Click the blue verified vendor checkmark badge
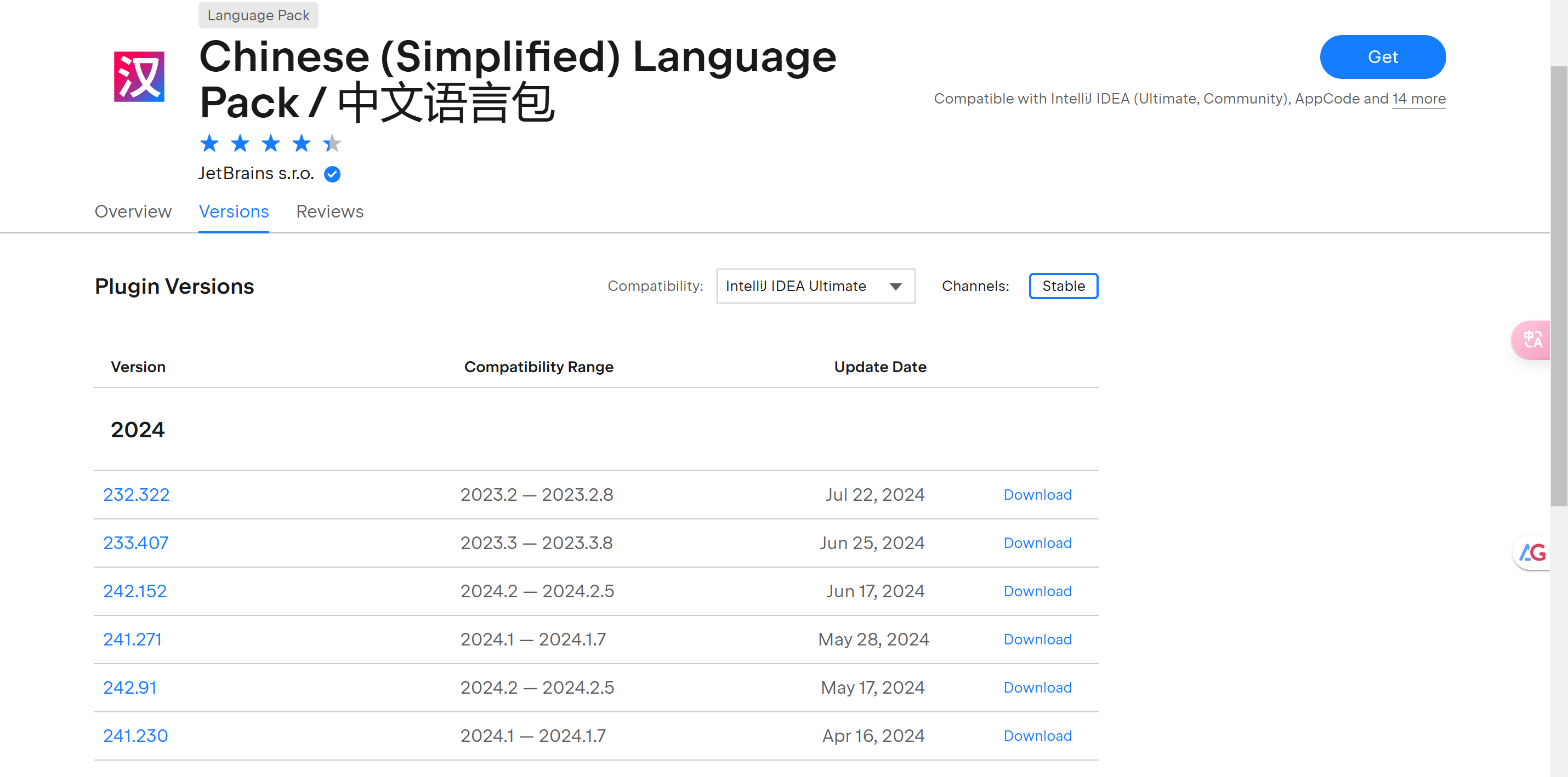1568x777 pixels. [332, 175]
